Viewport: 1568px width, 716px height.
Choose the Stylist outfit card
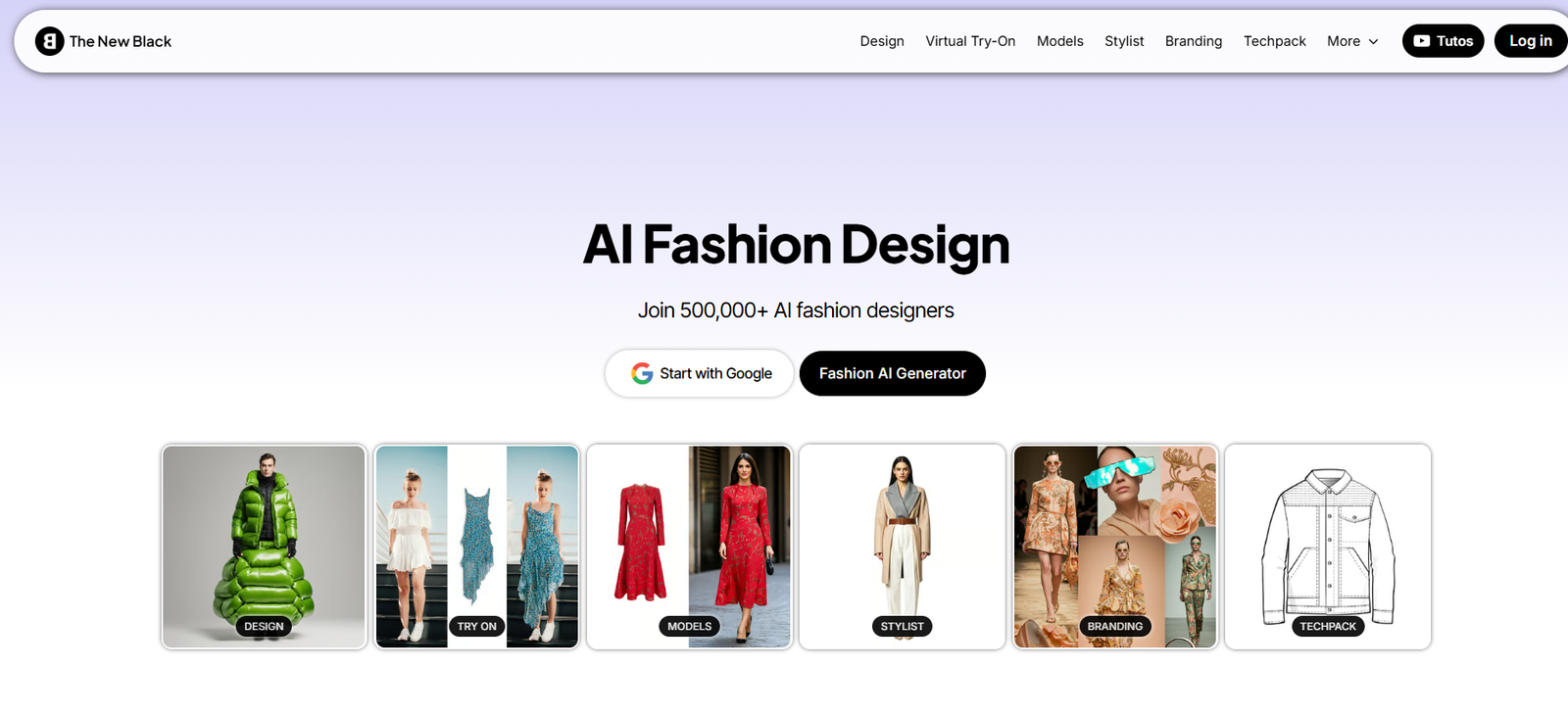click(x=902, y=546)
